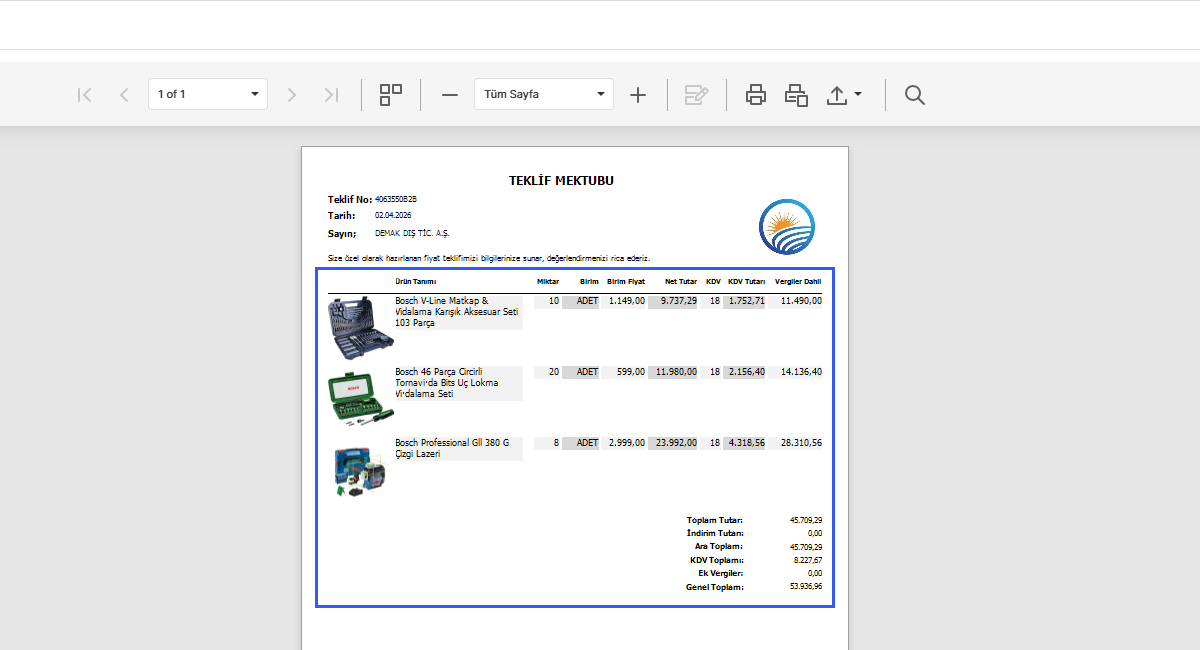Click the quantity 8 cell

547,443
